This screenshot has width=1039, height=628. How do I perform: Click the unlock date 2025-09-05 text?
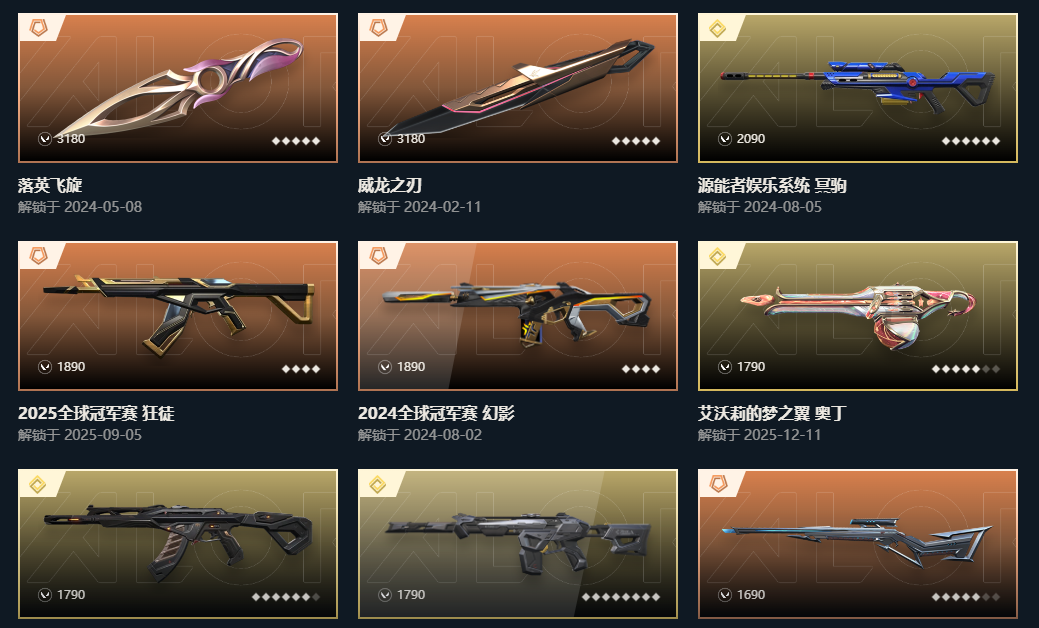coord(103,435)
